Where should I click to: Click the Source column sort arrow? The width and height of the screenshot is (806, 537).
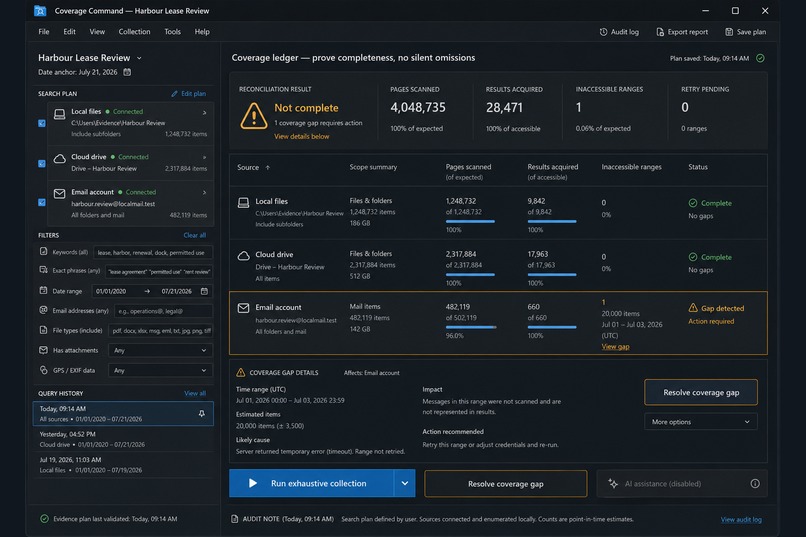click(267, 168)
